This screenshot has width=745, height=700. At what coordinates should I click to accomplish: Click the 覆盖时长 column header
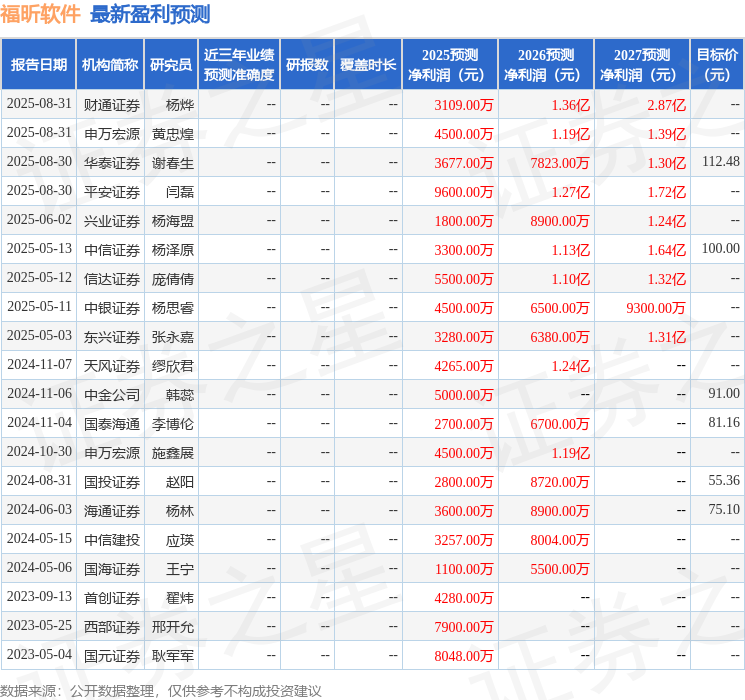tap(367, 65)
